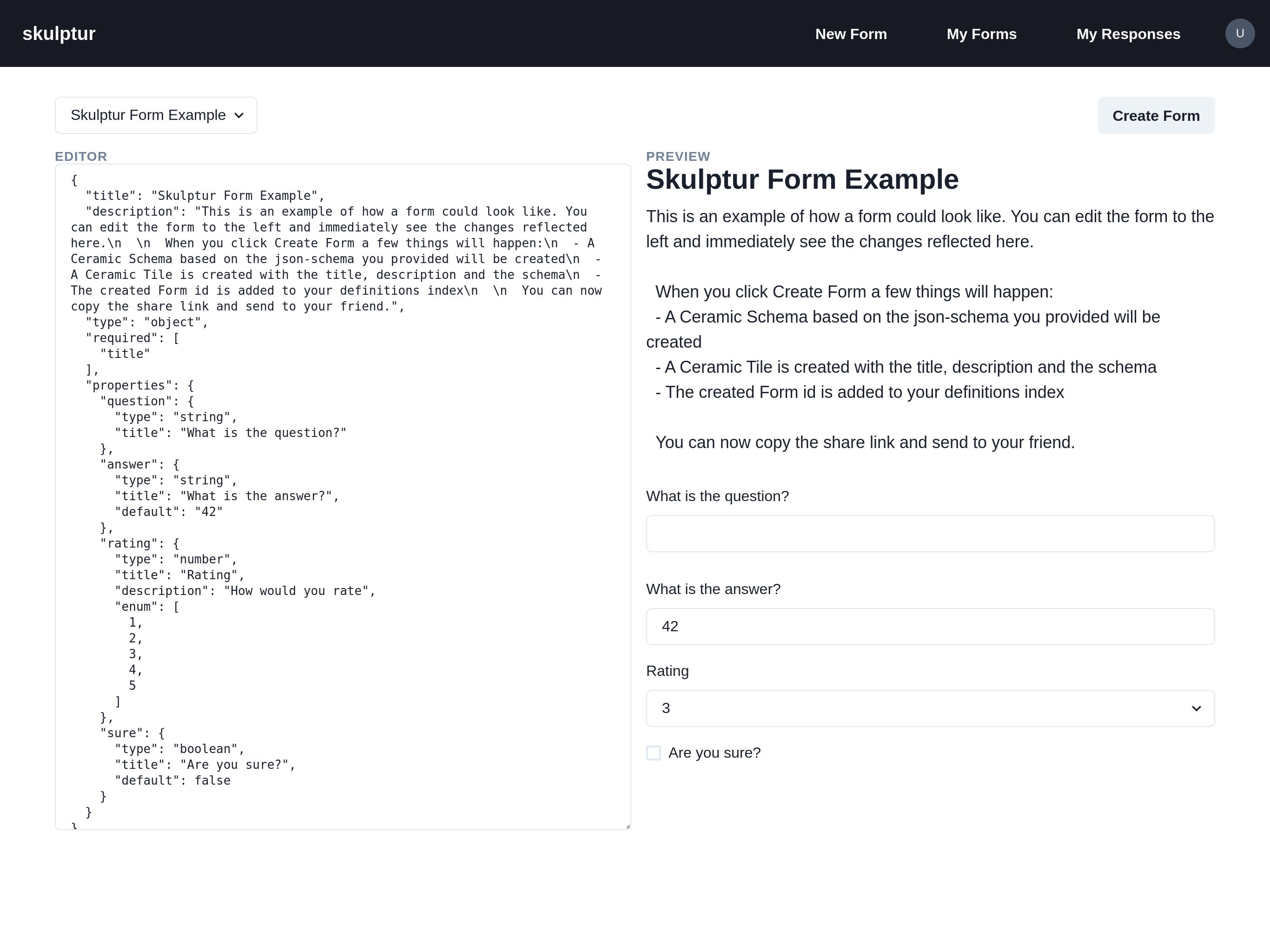Focus the 'What is the question?' input
Image resolution: width=1270 pixels, height=952 pixels.
coord(930,534)
